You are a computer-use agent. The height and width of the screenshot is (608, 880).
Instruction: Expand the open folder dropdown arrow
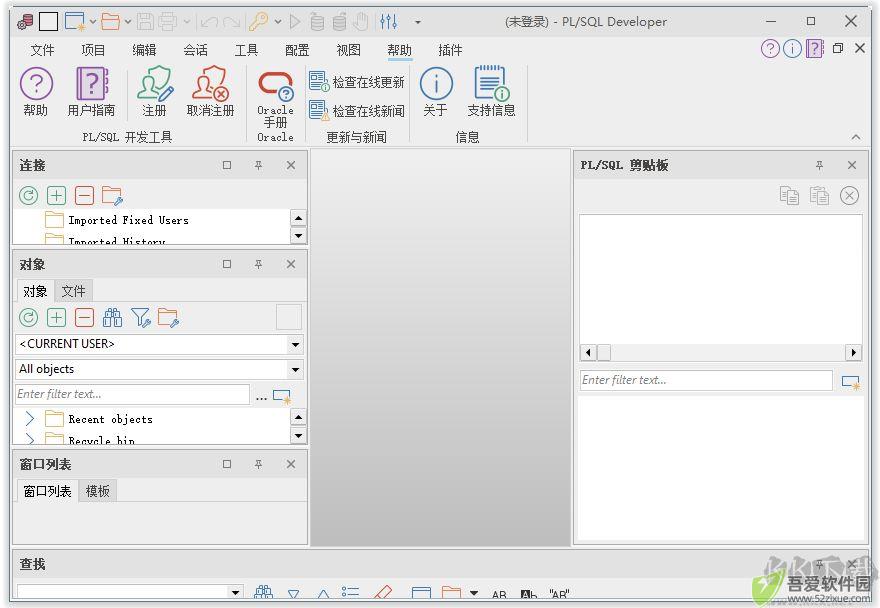point(128,22)
